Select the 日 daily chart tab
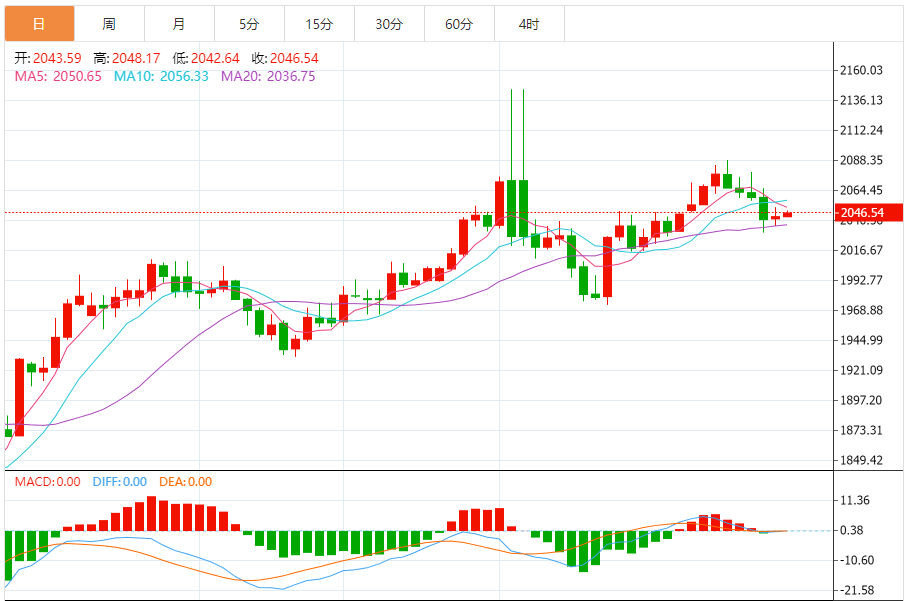Image resolution: width=905 pixels, height=601 pixels. click(39, 24)
